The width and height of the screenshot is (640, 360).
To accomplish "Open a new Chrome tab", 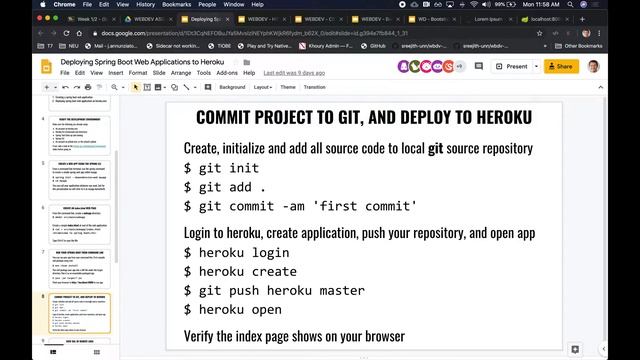I will 582,19.
